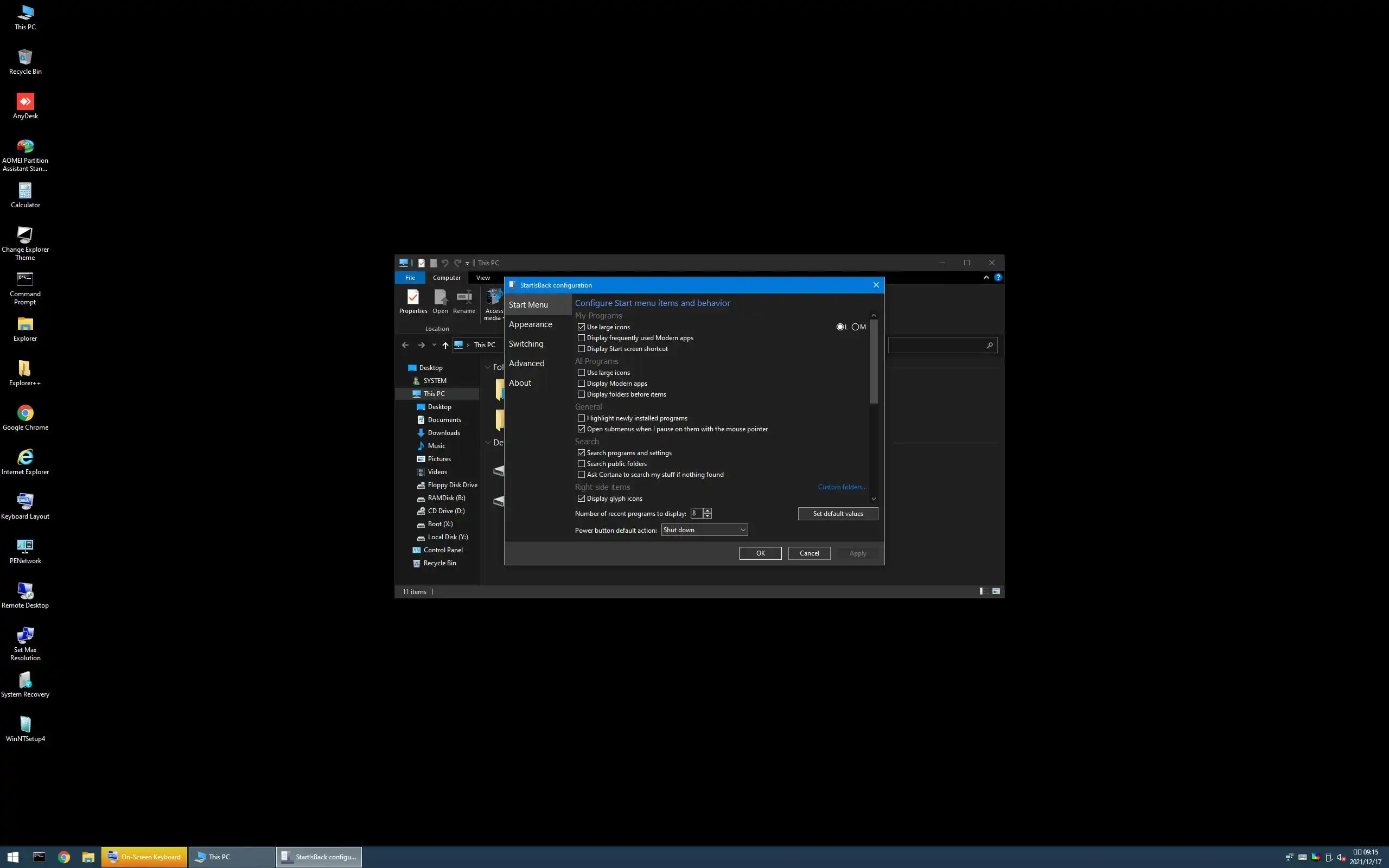
Task: Uncheck Display glyph icons option
Action: pos(582,499)
